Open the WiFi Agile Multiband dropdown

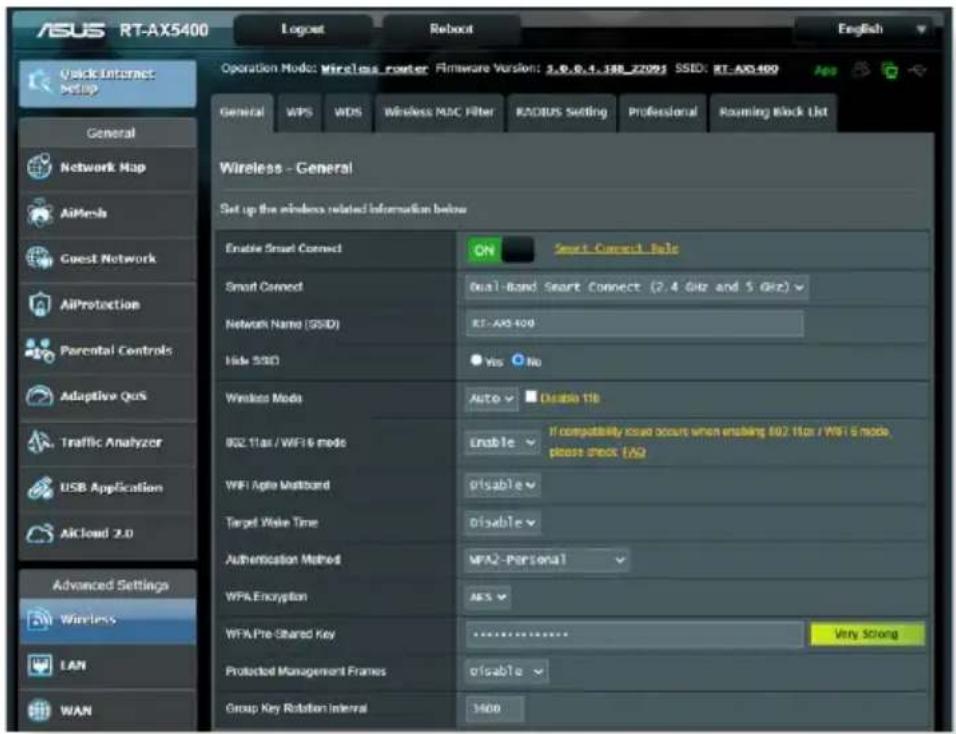[x=502, y=485]
